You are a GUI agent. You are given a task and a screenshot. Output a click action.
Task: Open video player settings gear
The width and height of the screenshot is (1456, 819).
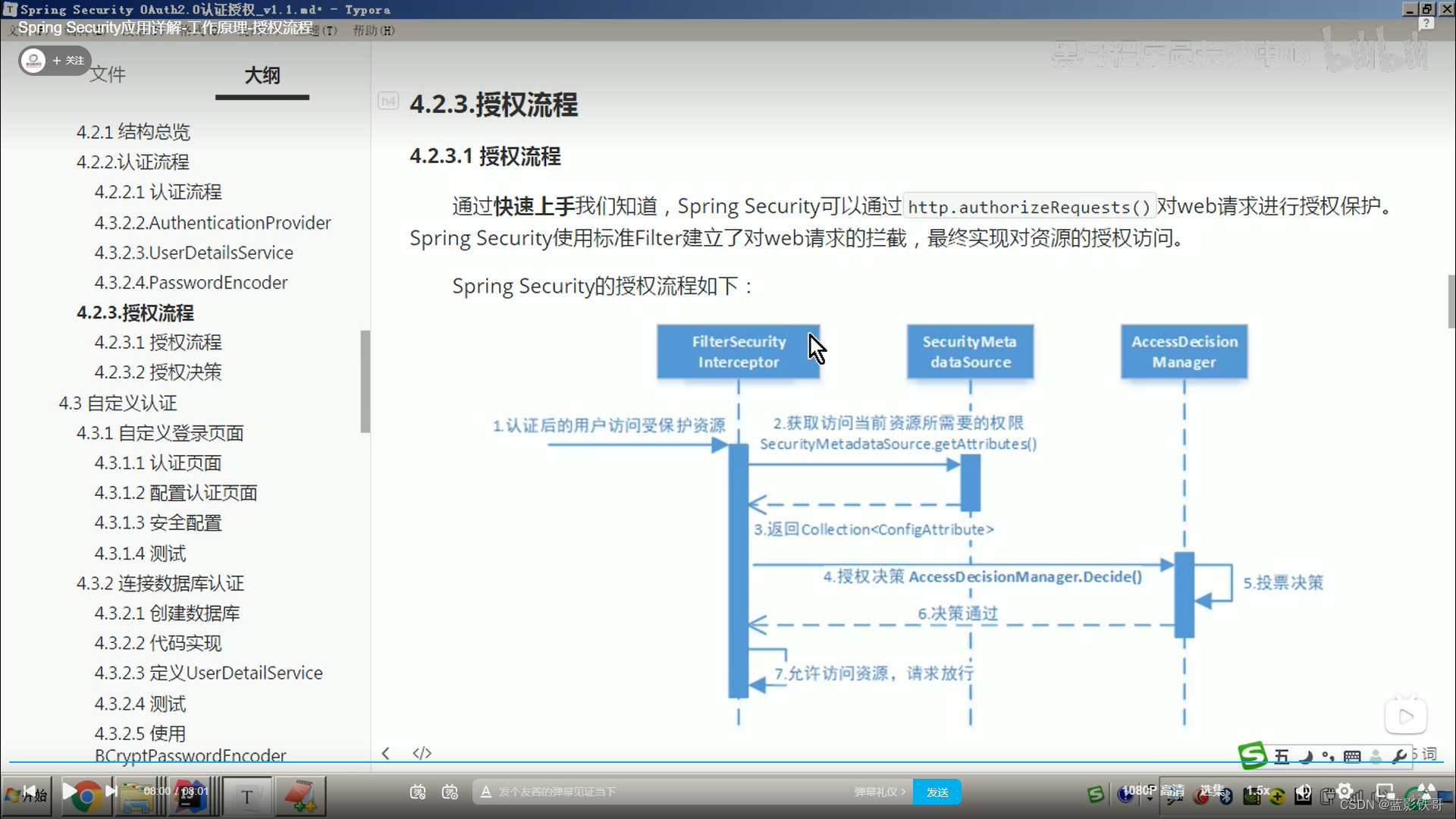pyautogui.click(x=1345, y=791)
